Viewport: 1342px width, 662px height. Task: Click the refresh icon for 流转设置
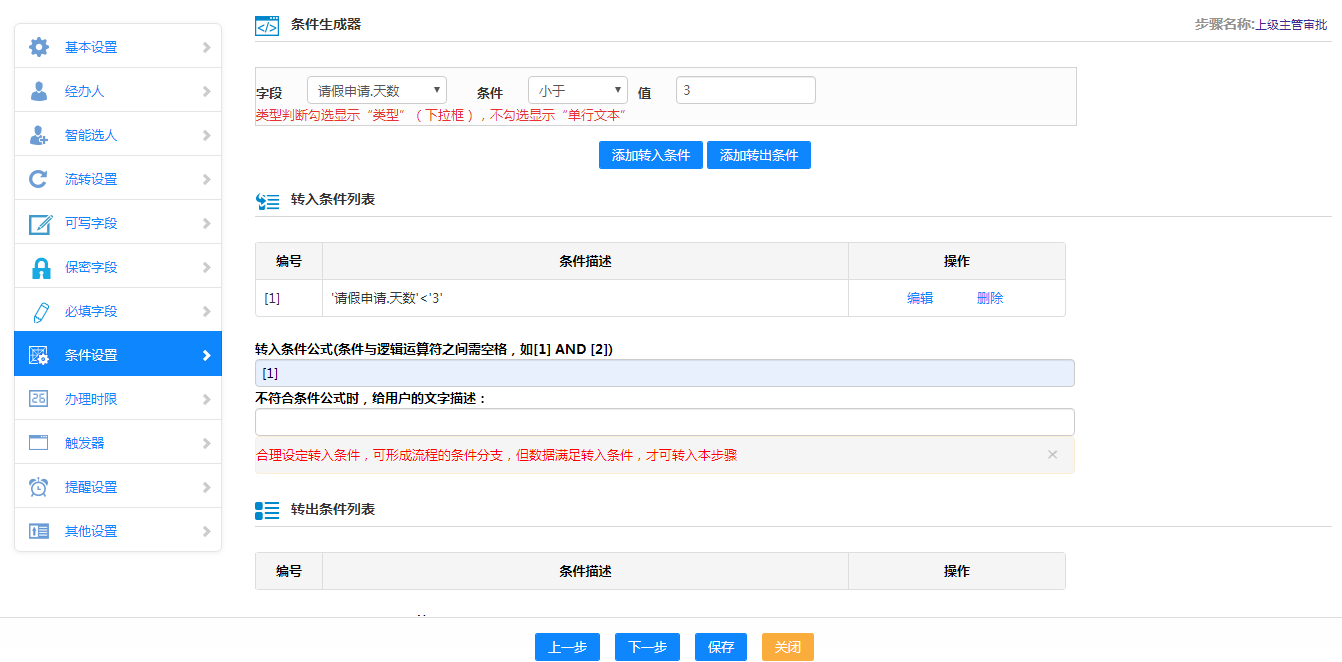[x=39, y=179]
